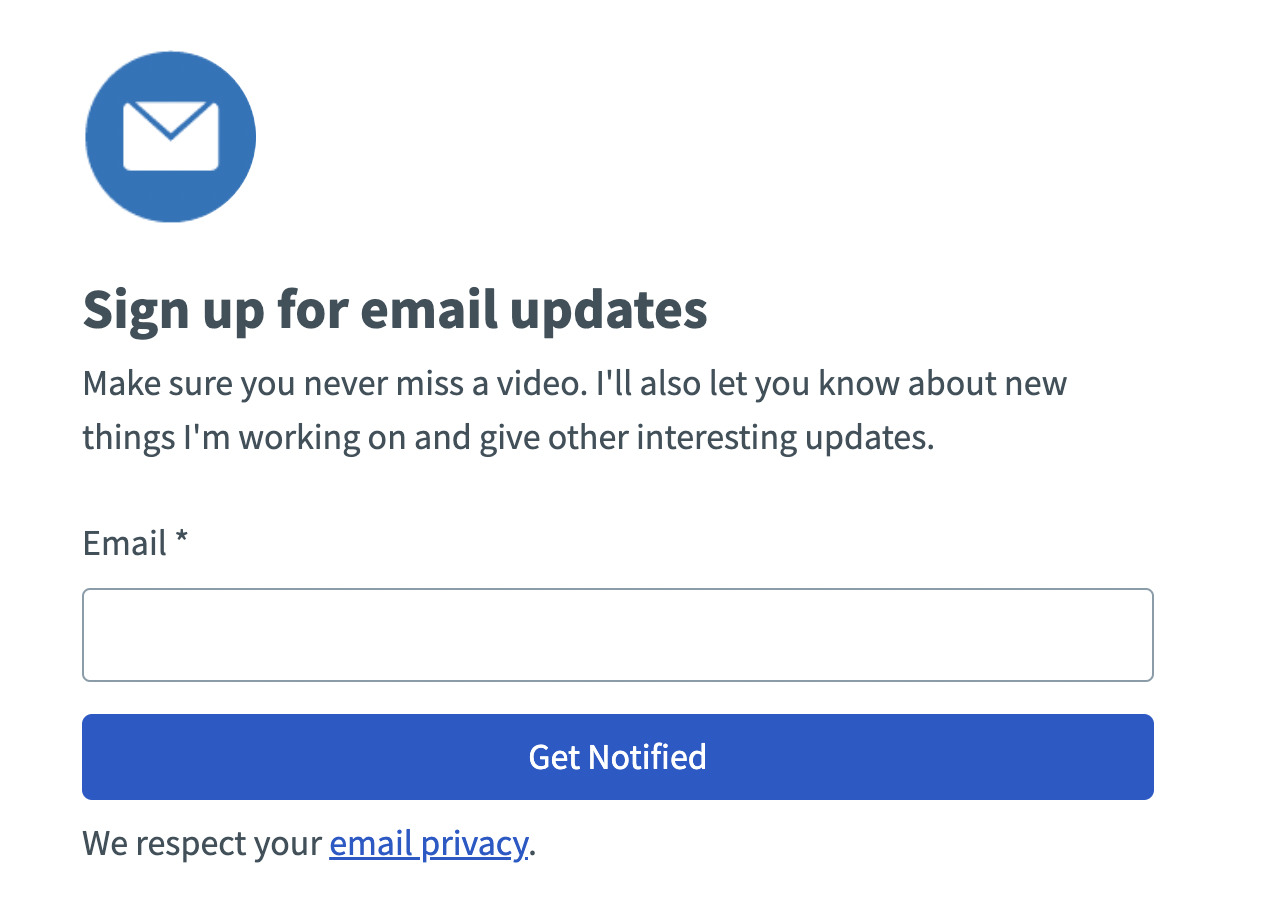This screenshot has width=1280, height=924.
Task: Click the word "privacy" in the footer link
Action: point(473,844)
